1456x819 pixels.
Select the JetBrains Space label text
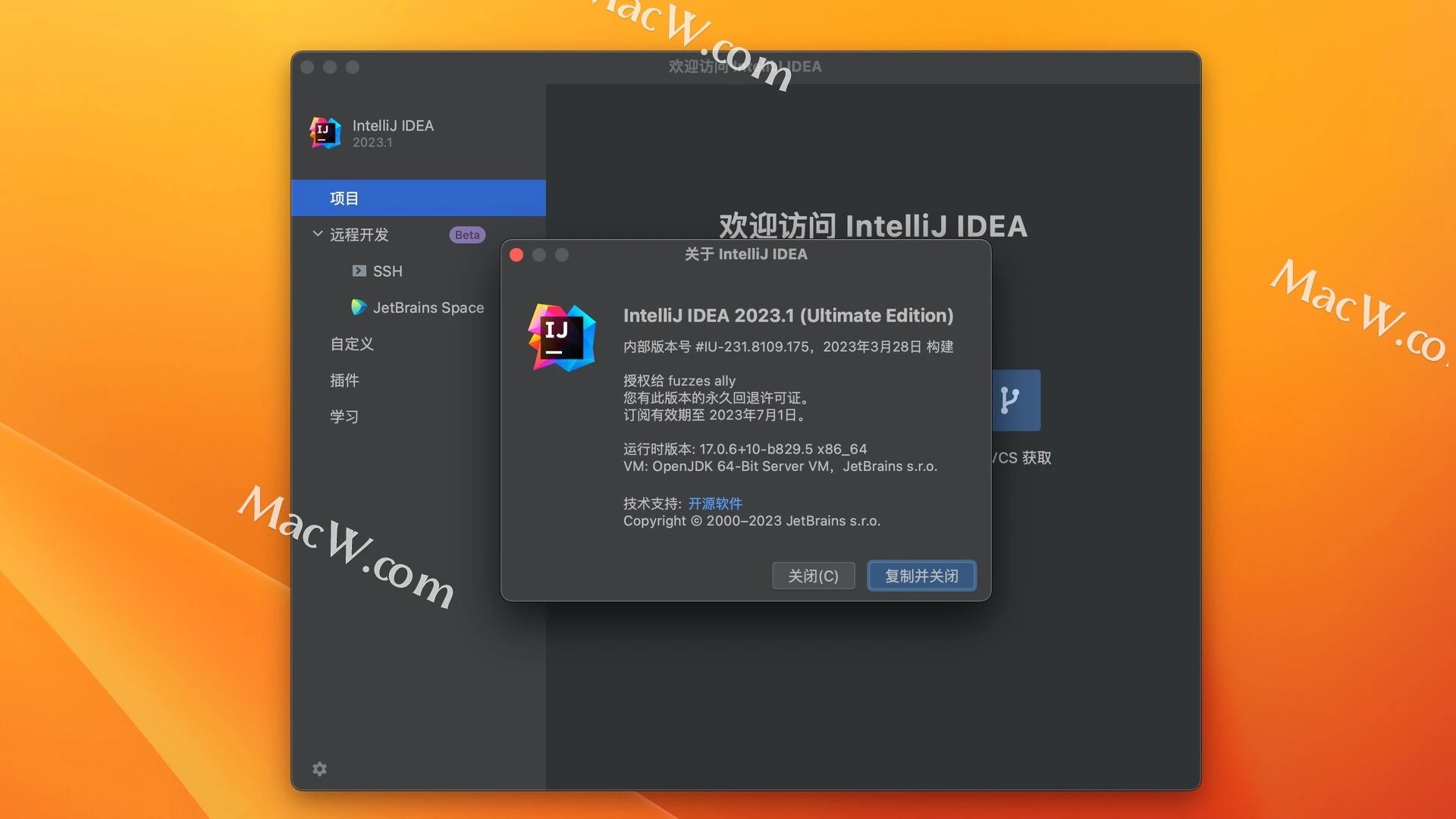coord(428,307)
